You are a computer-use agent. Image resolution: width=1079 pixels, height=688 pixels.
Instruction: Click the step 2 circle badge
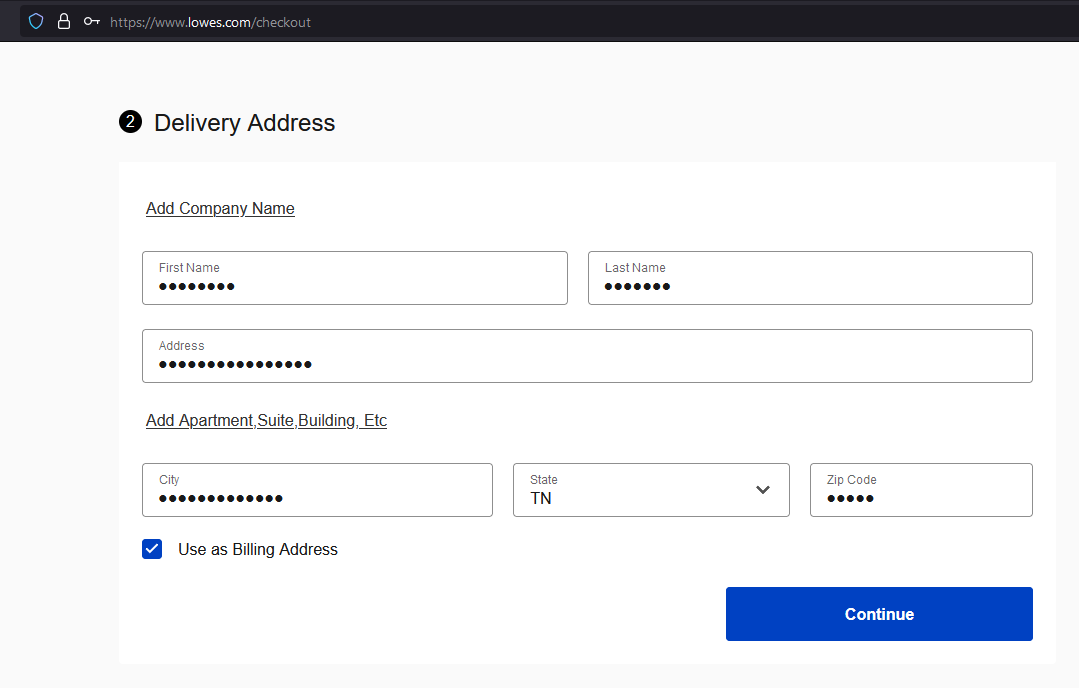click(130, 122)
